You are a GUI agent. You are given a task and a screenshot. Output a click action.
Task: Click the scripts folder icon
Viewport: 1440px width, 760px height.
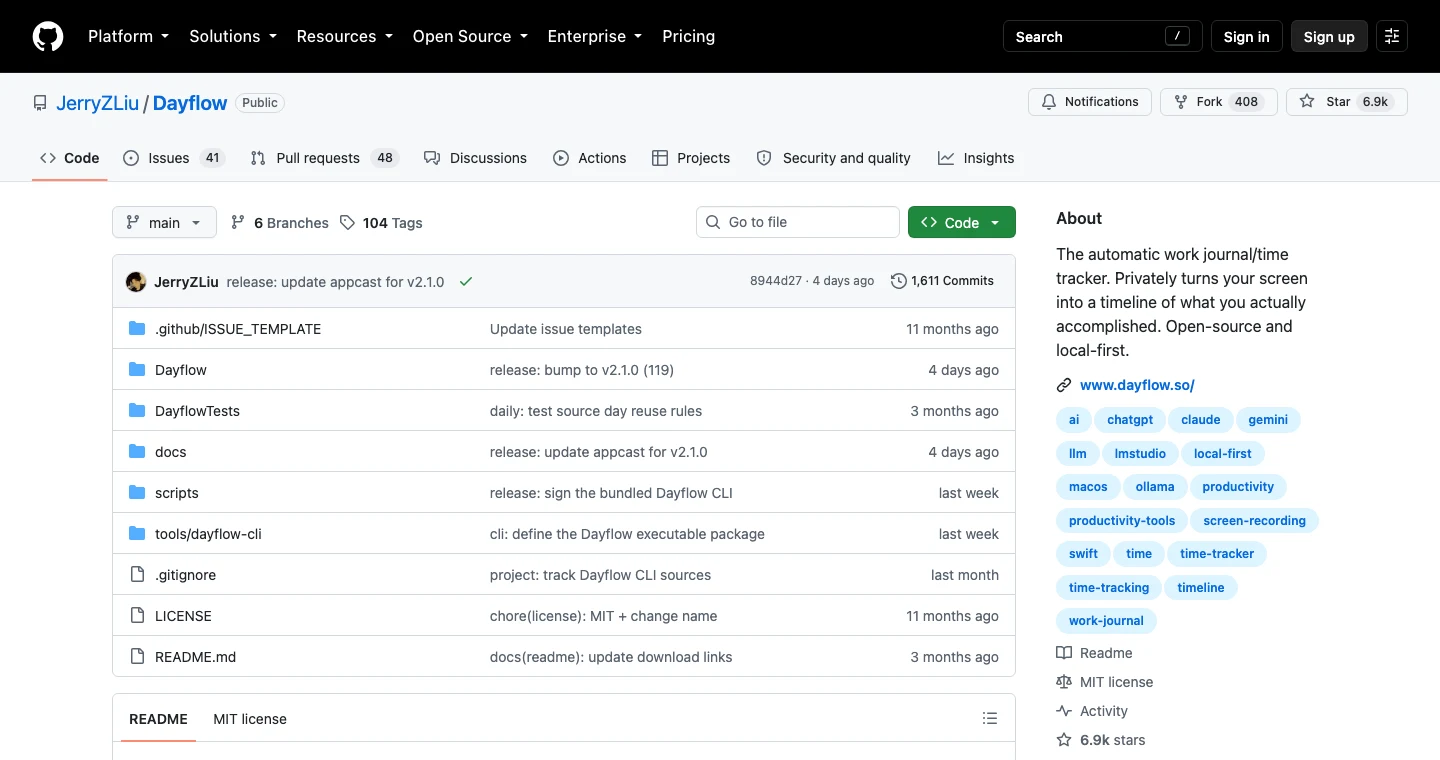click(x=137, y=493)
